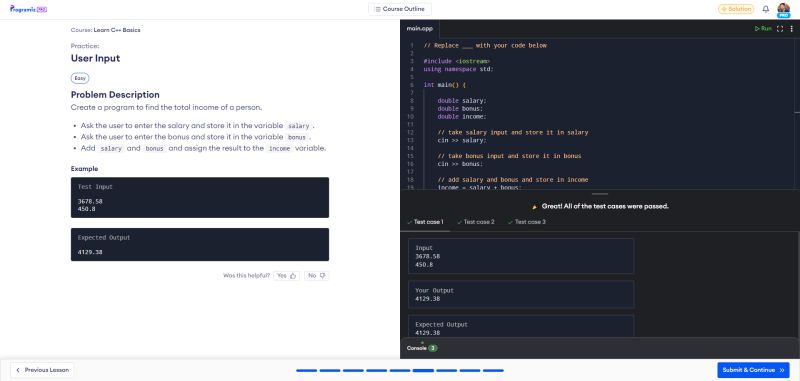Click the 'User Input' title

(x=95, y=58)
